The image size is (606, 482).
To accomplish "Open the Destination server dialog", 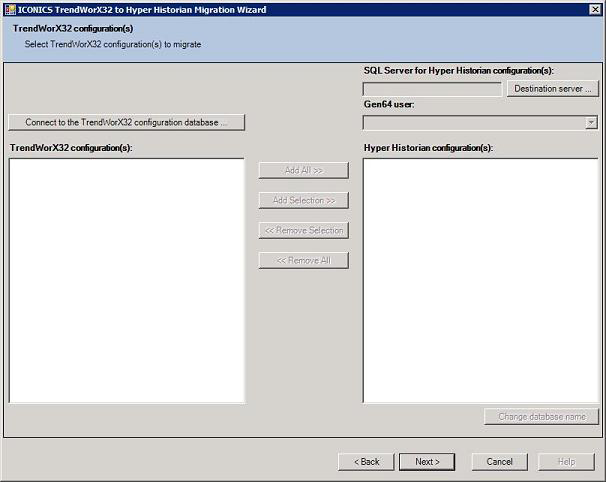I will click(x=553, y=89).
